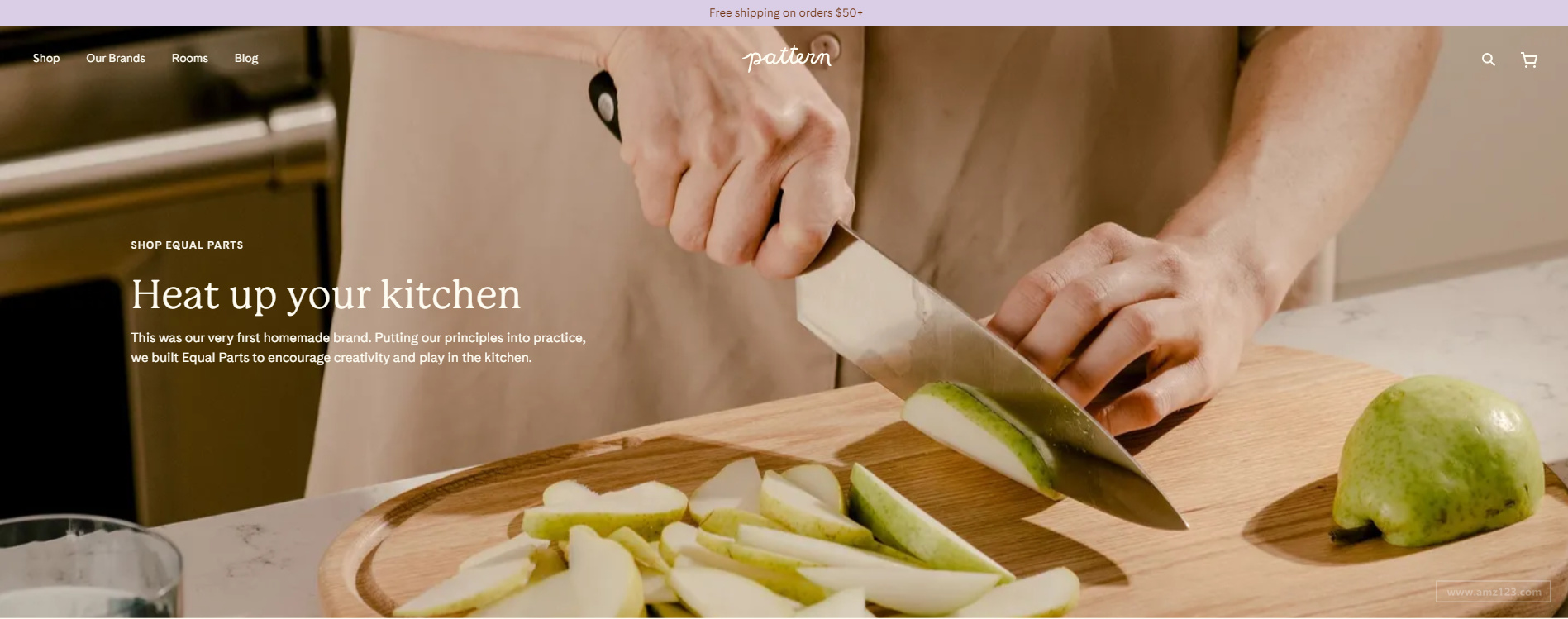
Task: Open the search magnifier icon
Action: point(1488,60)
